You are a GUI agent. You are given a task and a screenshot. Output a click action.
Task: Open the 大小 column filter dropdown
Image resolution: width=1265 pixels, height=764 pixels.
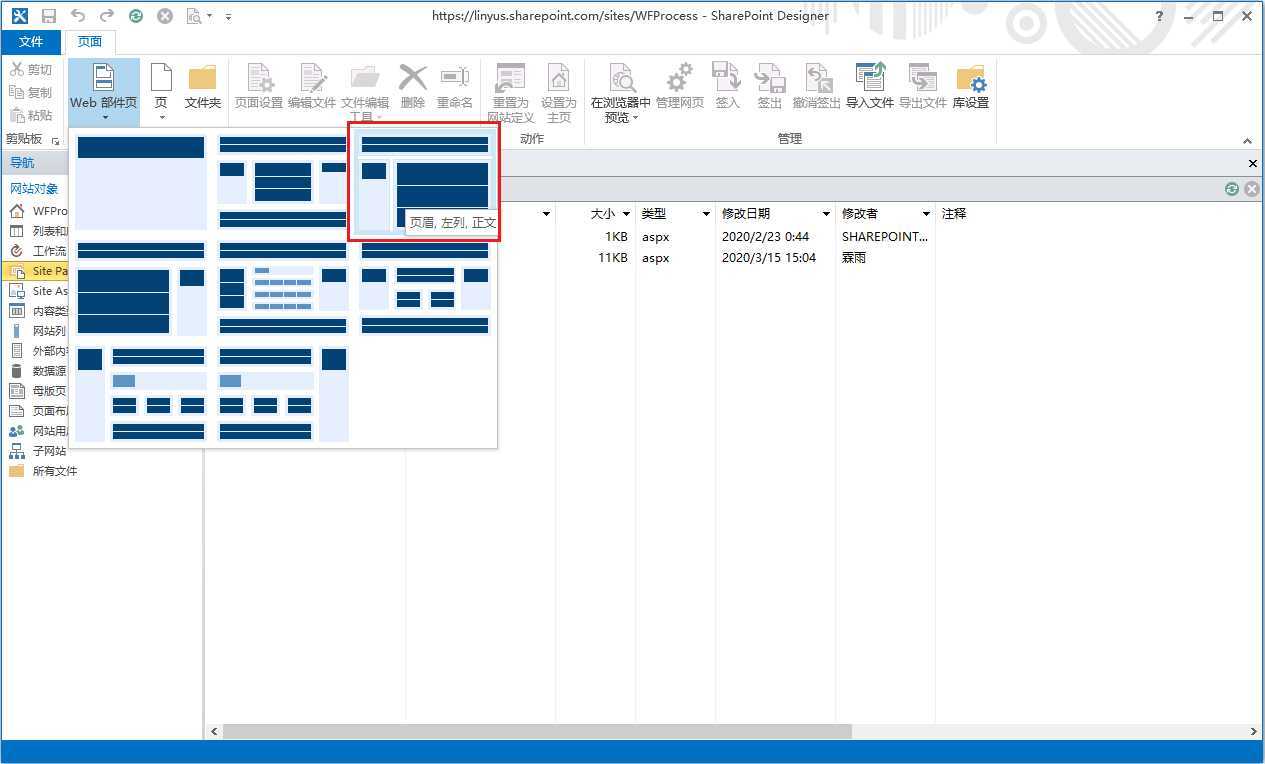tap(626, 214)
